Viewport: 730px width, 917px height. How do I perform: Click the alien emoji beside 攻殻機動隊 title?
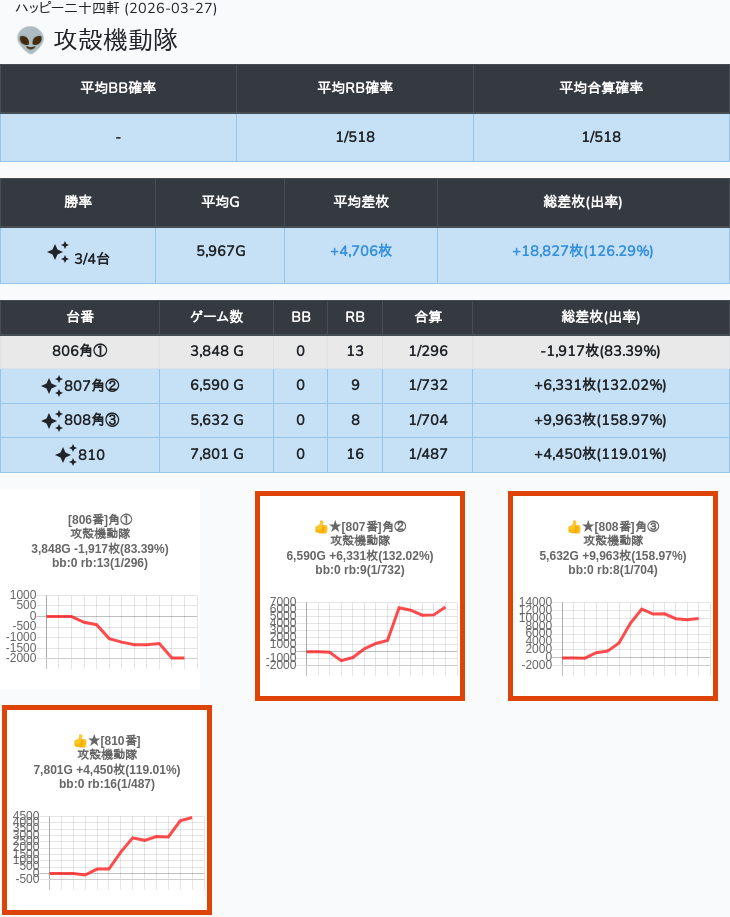[x=31, y=40]
